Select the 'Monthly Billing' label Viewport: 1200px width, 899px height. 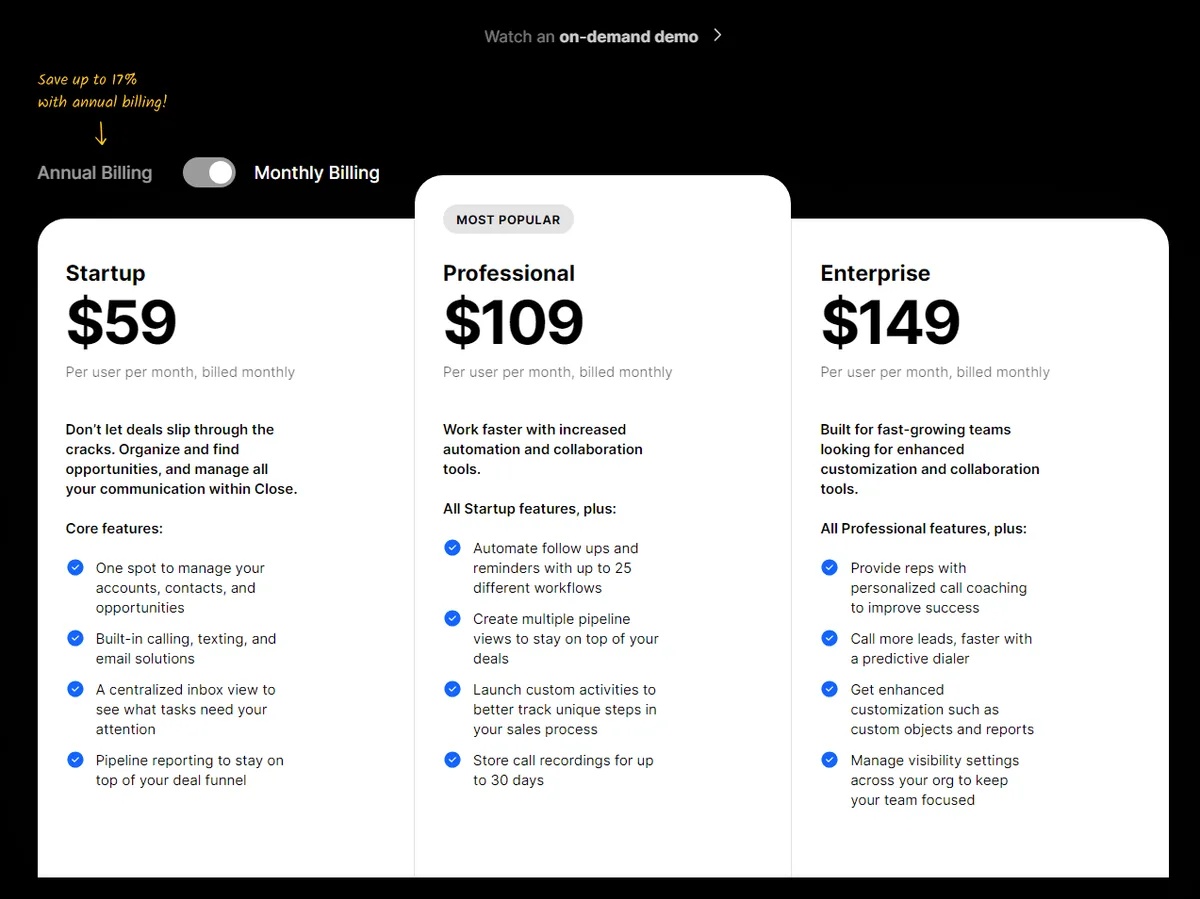pyautogui.click(x=316, y=172)
